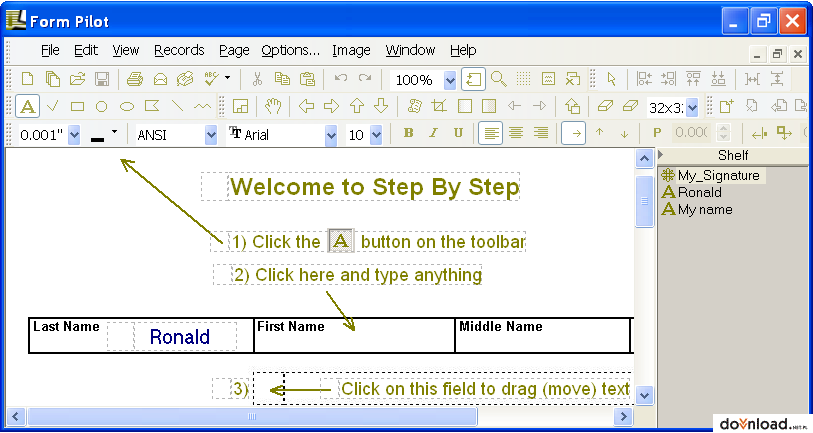Toggle Bold formatting
This screenshot has height=433, width=813.
click(x=409, y=133)
